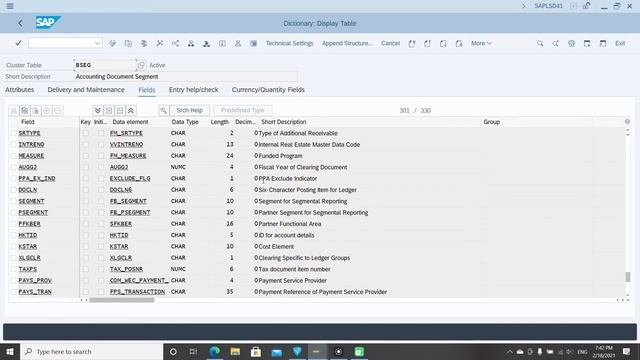Select the HKTID row selector checkbox
The height and width of the screenshot is (360, 640).
pos(13,235)
